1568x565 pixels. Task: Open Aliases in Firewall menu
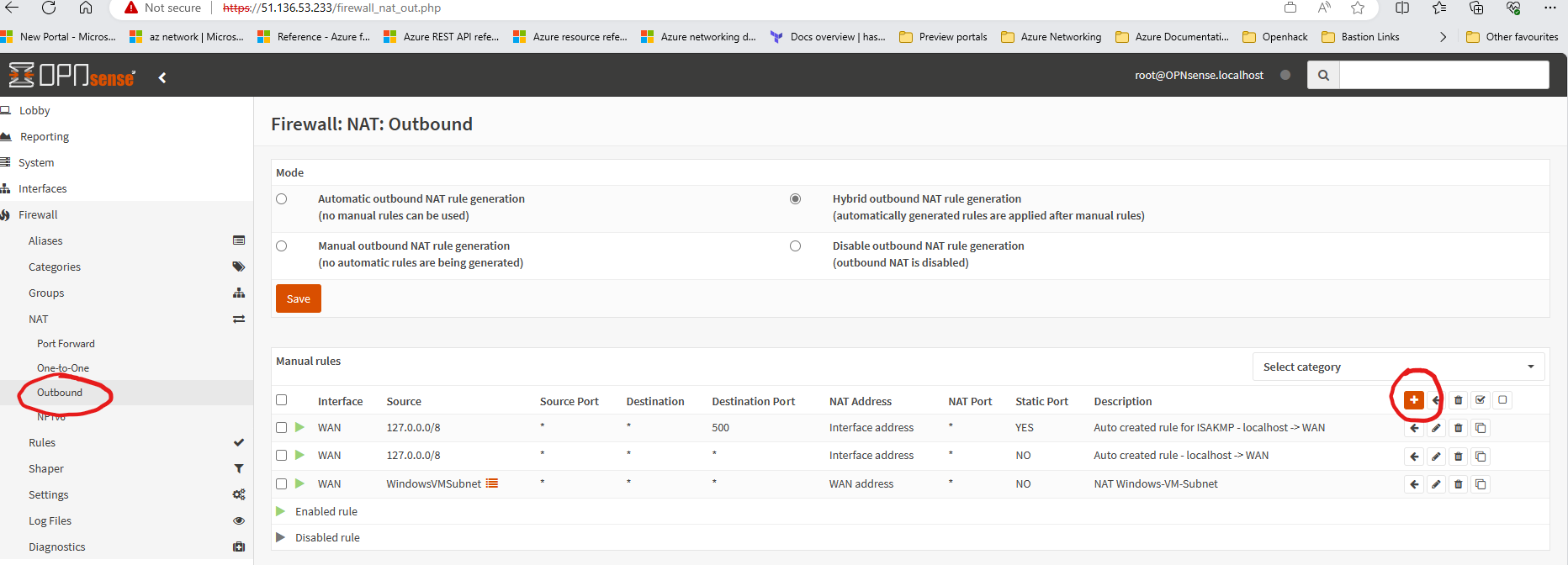[126, 240]
